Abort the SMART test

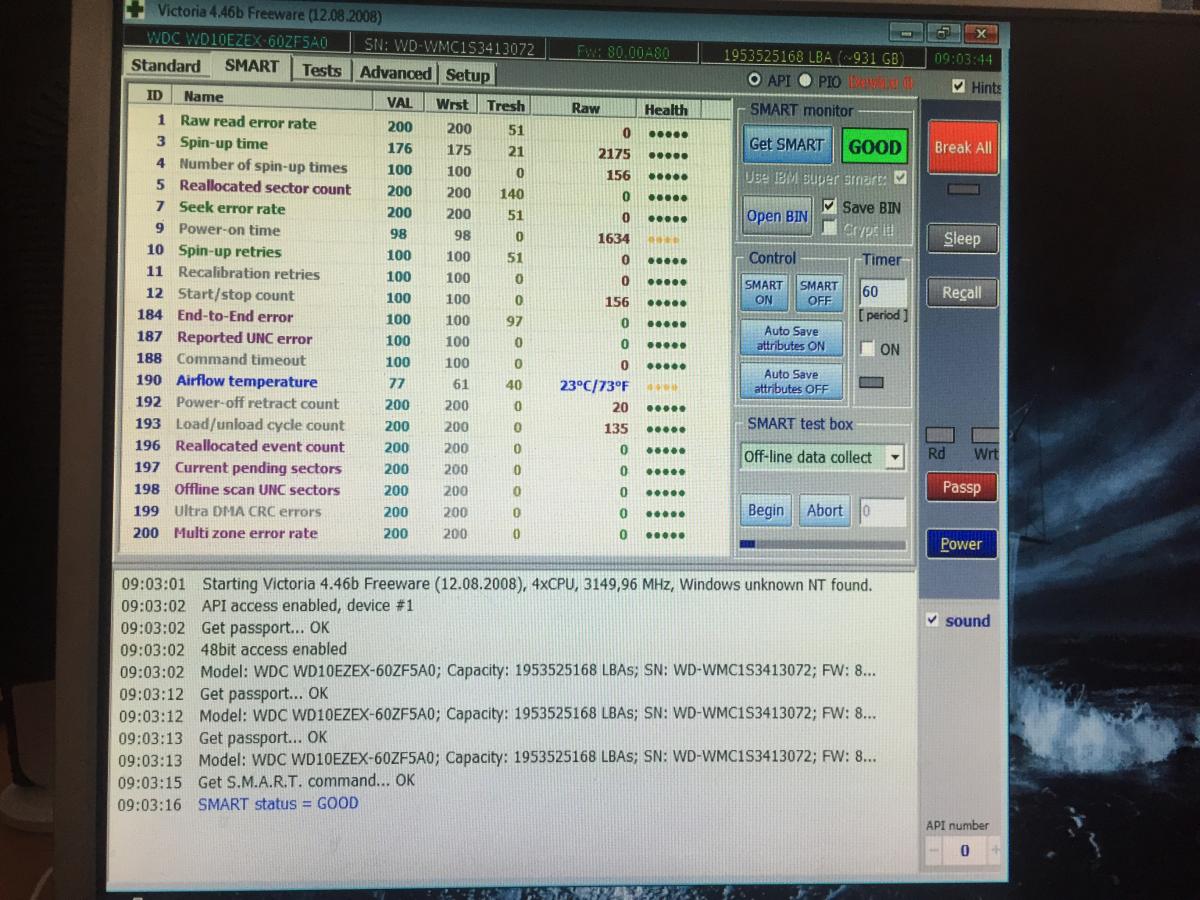(x=825, y=511)
